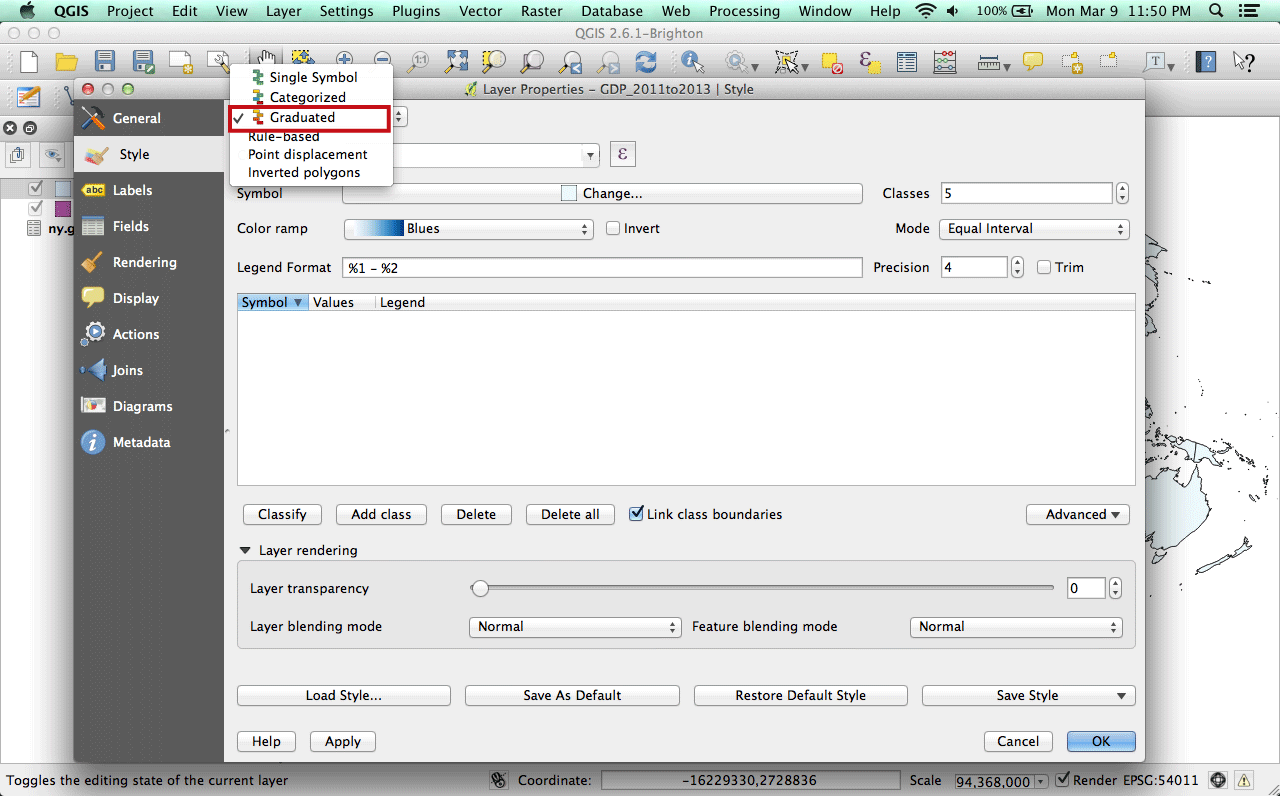Open the Save Style dropdown
Viewport: 1280px width, 796px height.
pyautogui.click(x=1028, y=695)
